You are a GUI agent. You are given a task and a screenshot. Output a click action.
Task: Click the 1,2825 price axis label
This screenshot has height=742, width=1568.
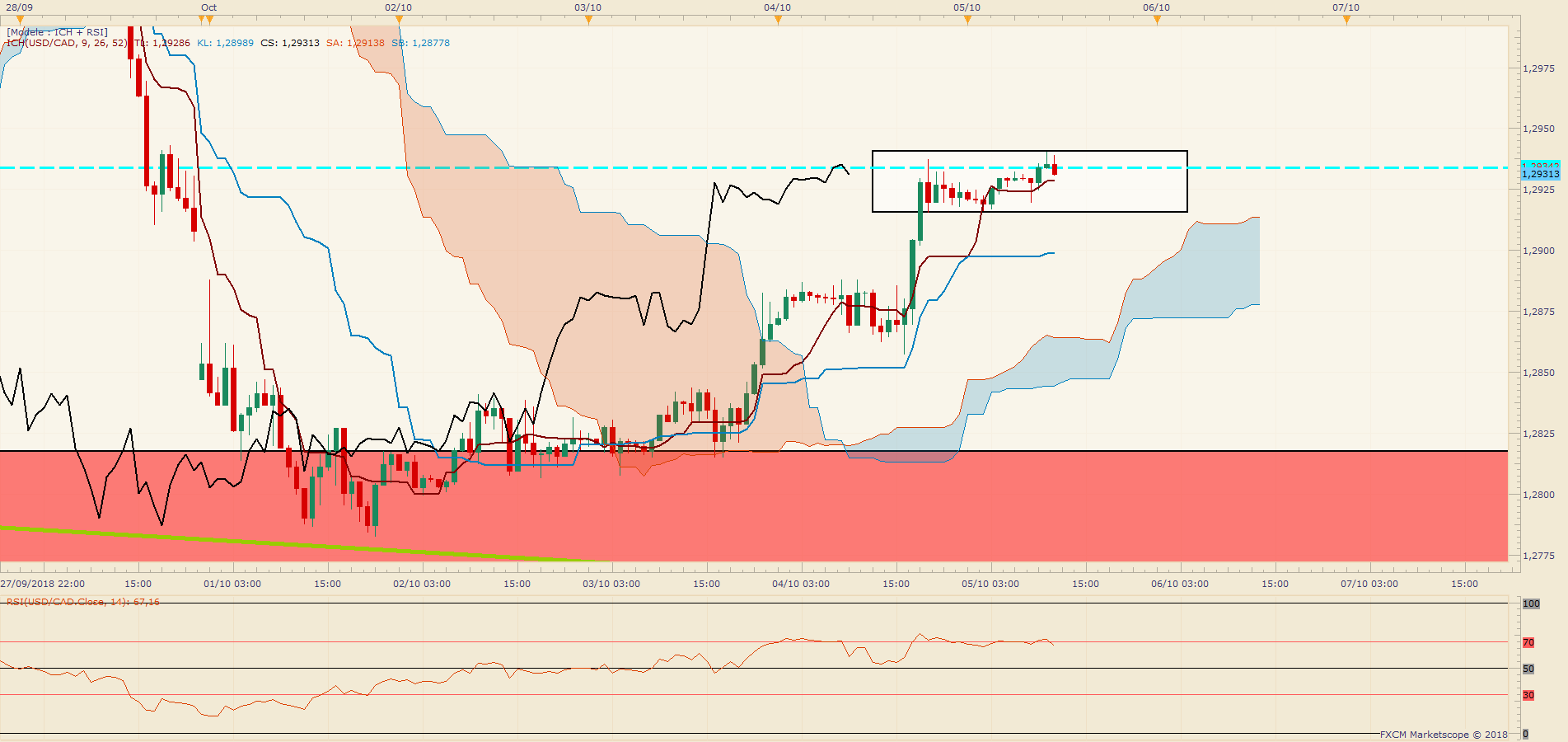coord(1539,434)
